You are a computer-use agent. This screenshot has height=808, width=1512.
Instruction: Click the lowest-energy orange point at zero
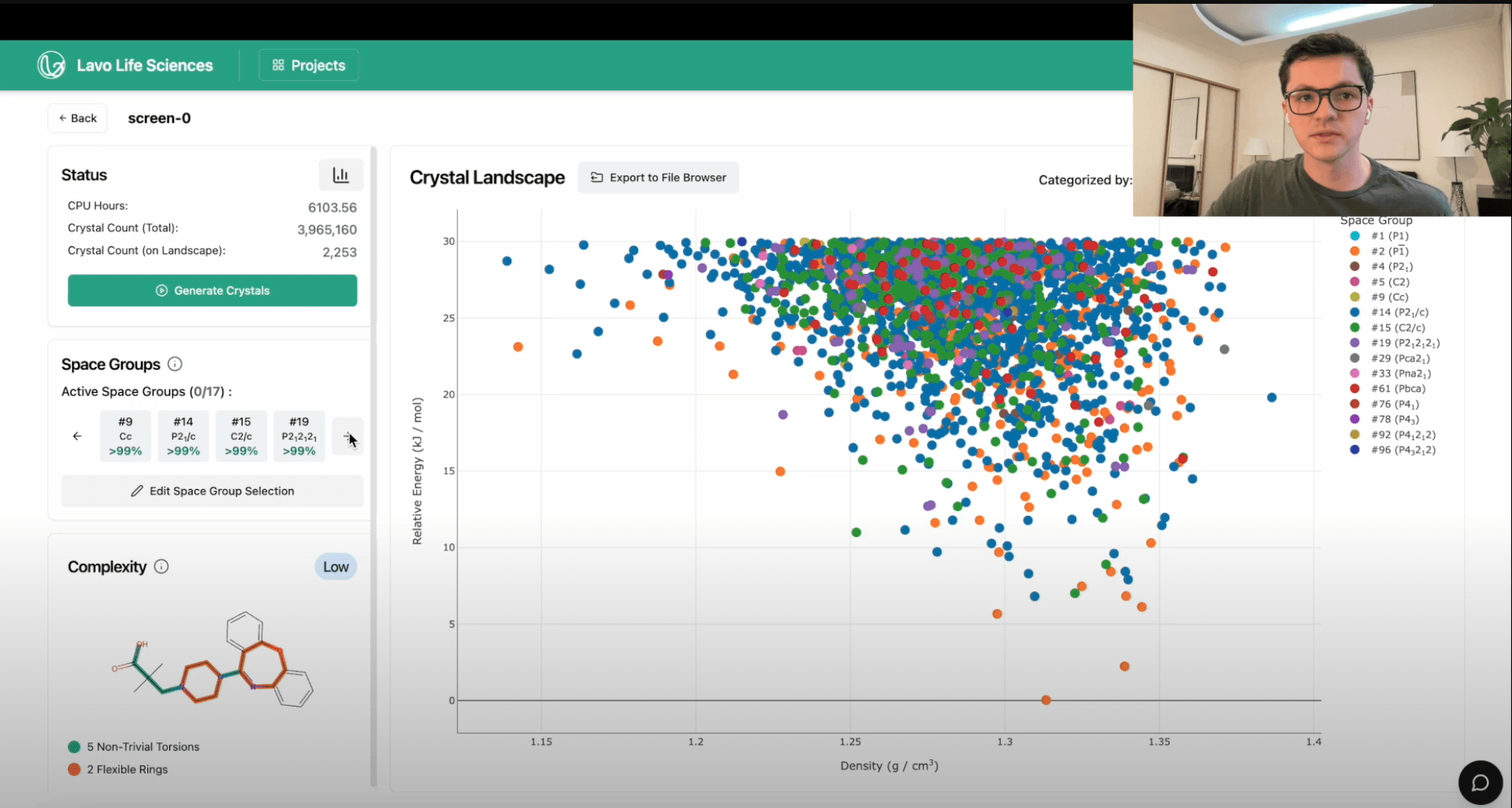[x=1046, y=700]
